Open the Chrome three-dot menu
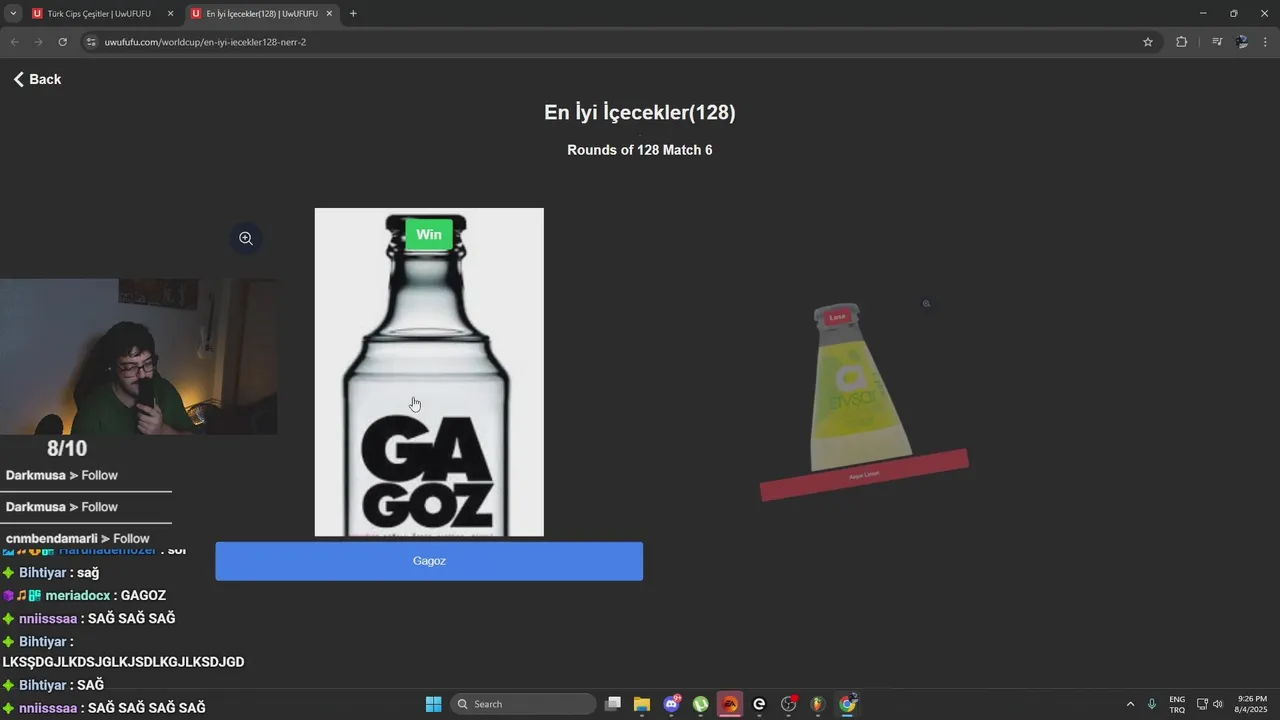 click(1266, 42)
